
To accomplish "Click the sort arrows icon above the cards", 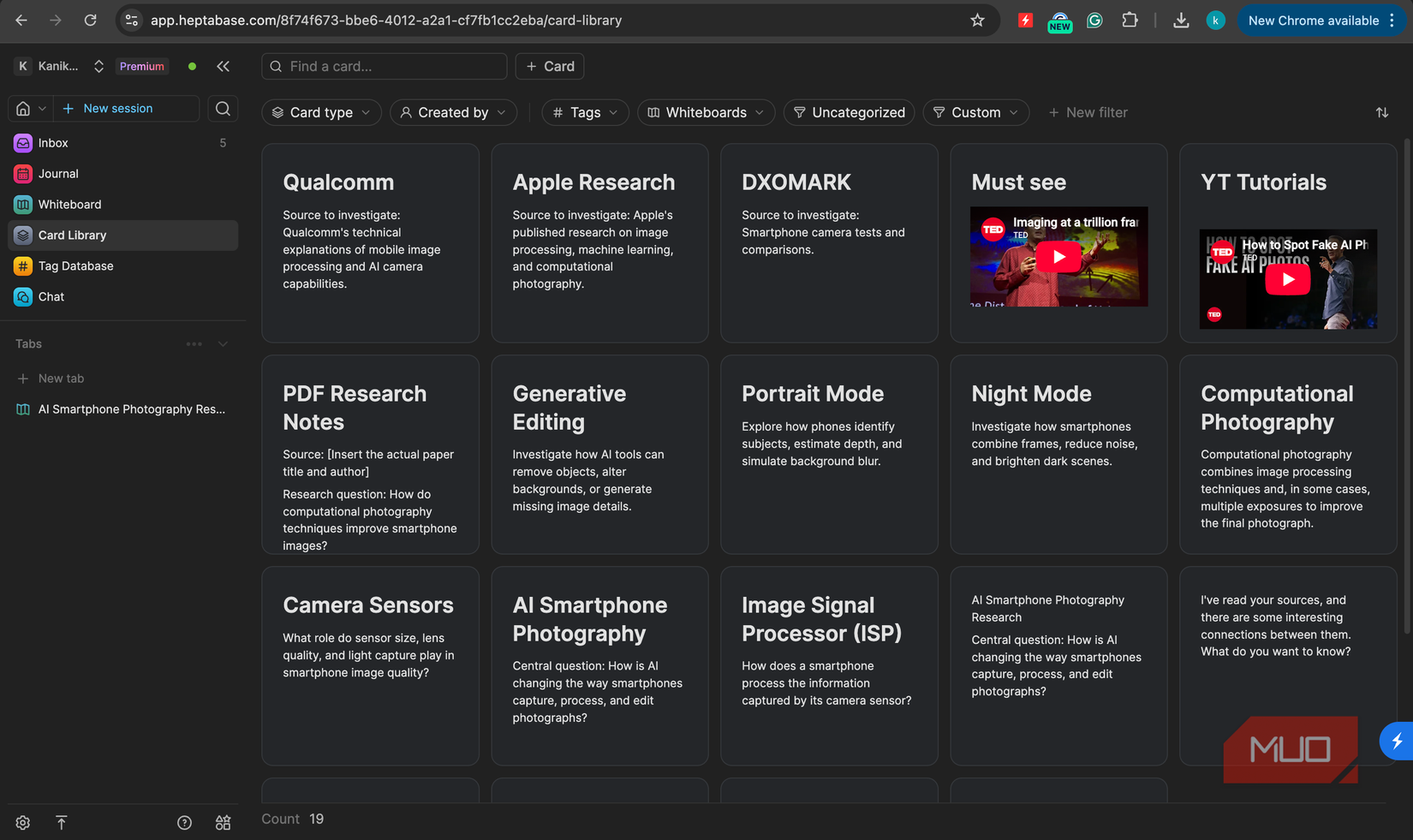I will click(x=1382, y=112).
